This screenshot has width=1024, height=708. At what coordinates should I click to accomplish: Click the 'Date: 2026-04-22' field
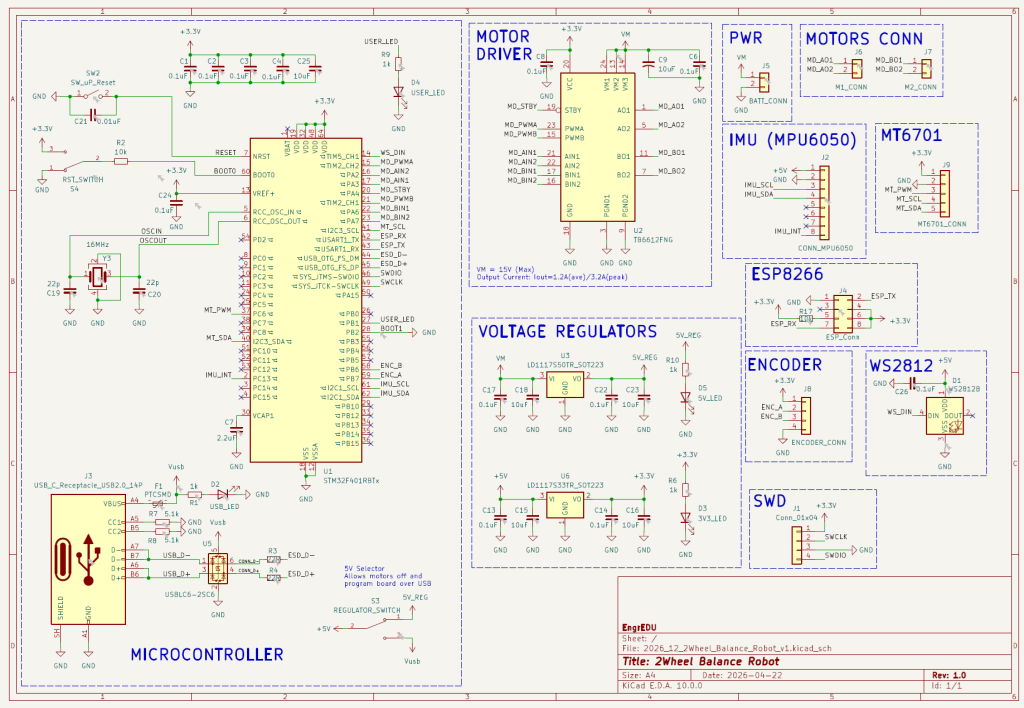(x=742, y=675)
